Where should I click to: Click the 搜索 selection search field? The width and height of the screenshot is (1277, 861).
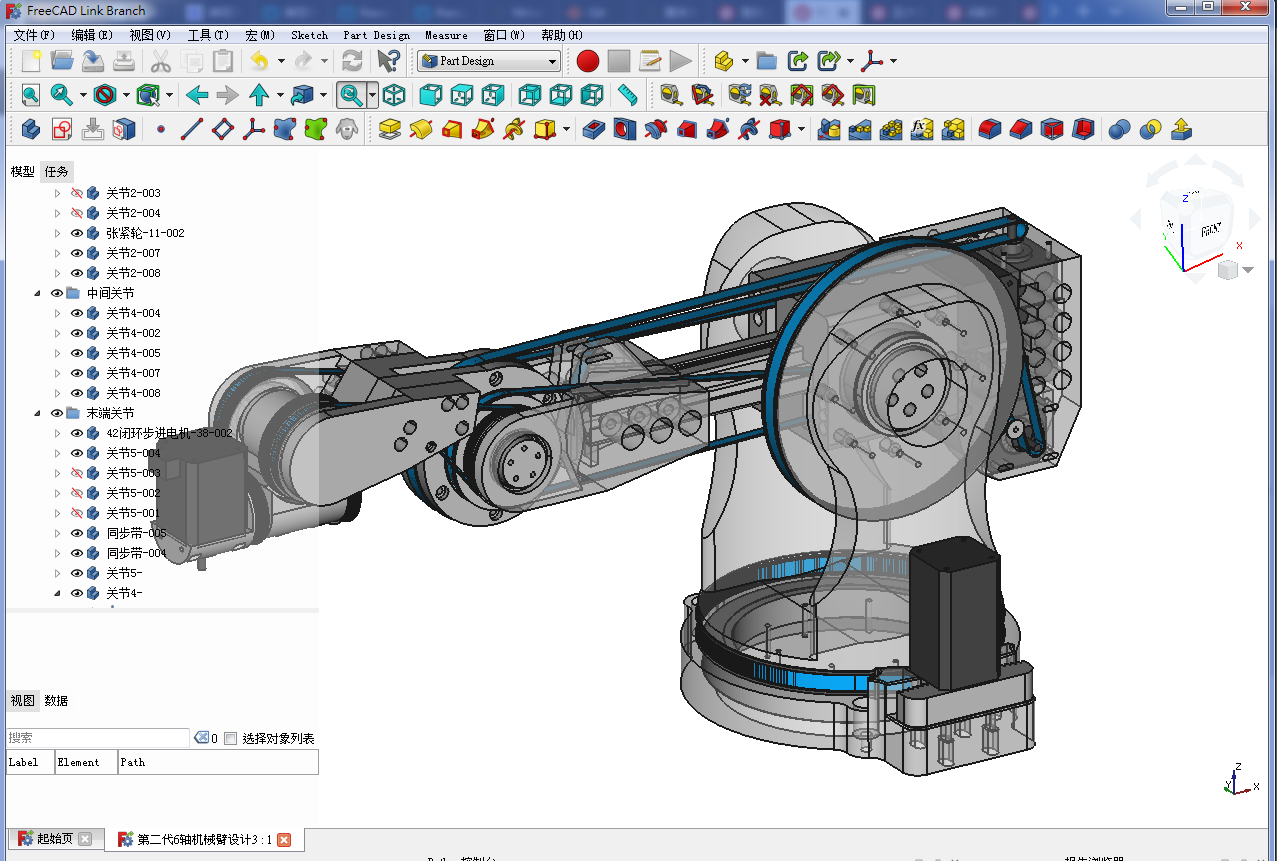(97, 738)
